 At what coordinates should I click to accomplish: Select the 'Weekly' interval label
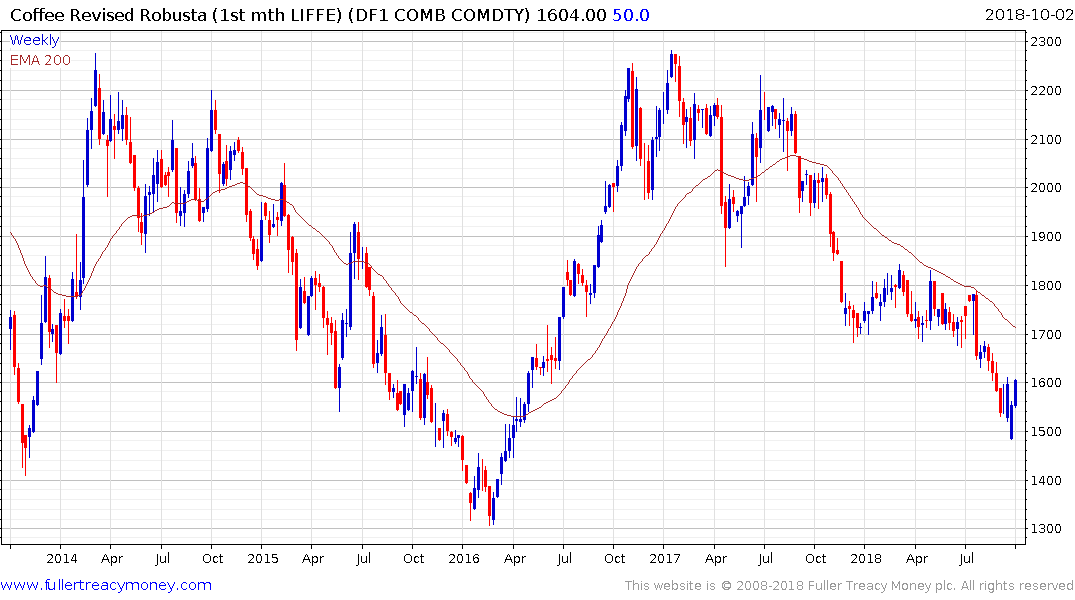(x=34, y=40)
